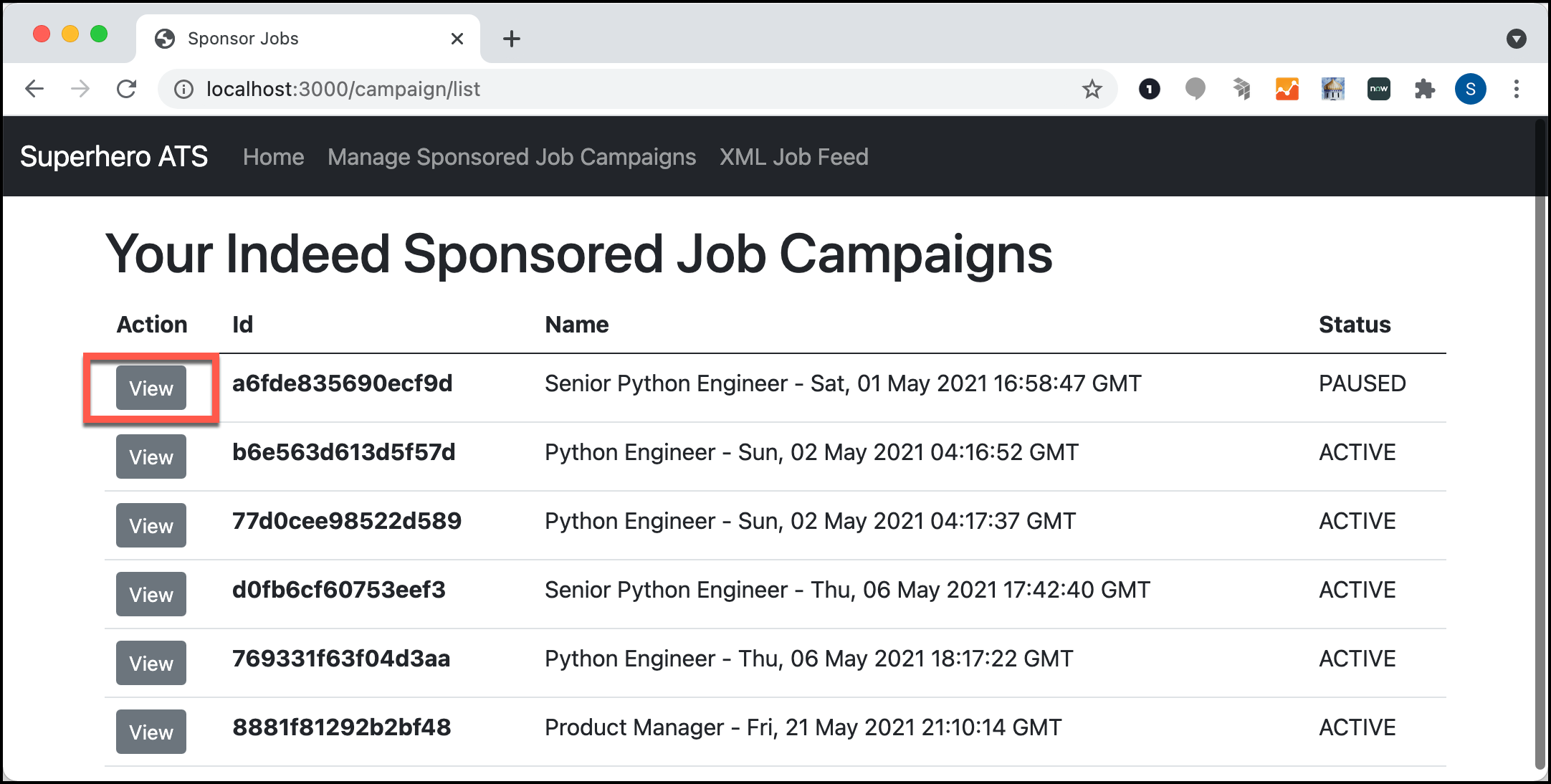Click the Id text b6e563d613d5f57d
This screenshot has height=784, width=1551.
pos(344,452)
